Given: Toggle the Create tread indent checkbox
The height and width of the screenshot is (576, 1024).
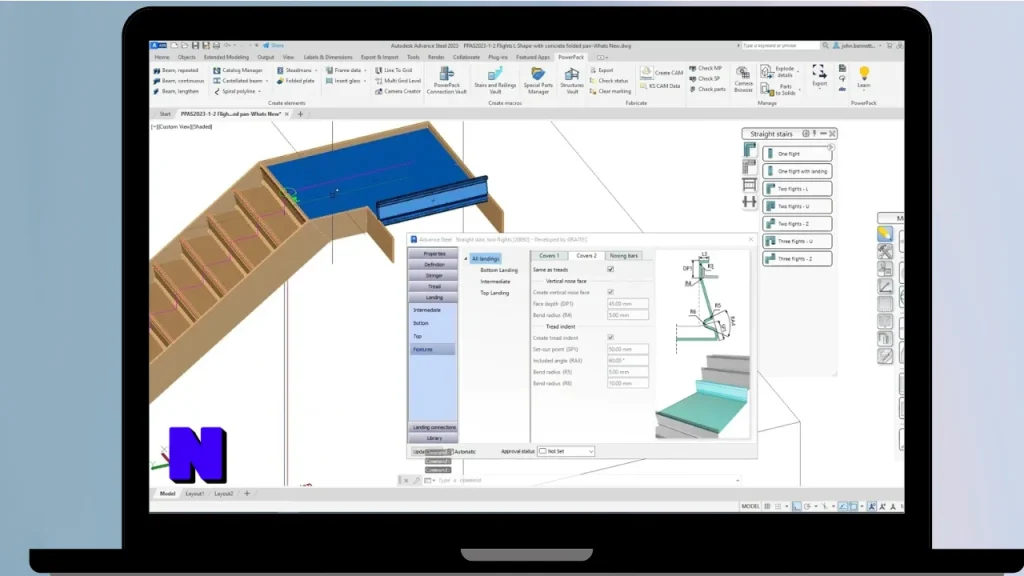Looking at the screenshot, I should 611,338.
